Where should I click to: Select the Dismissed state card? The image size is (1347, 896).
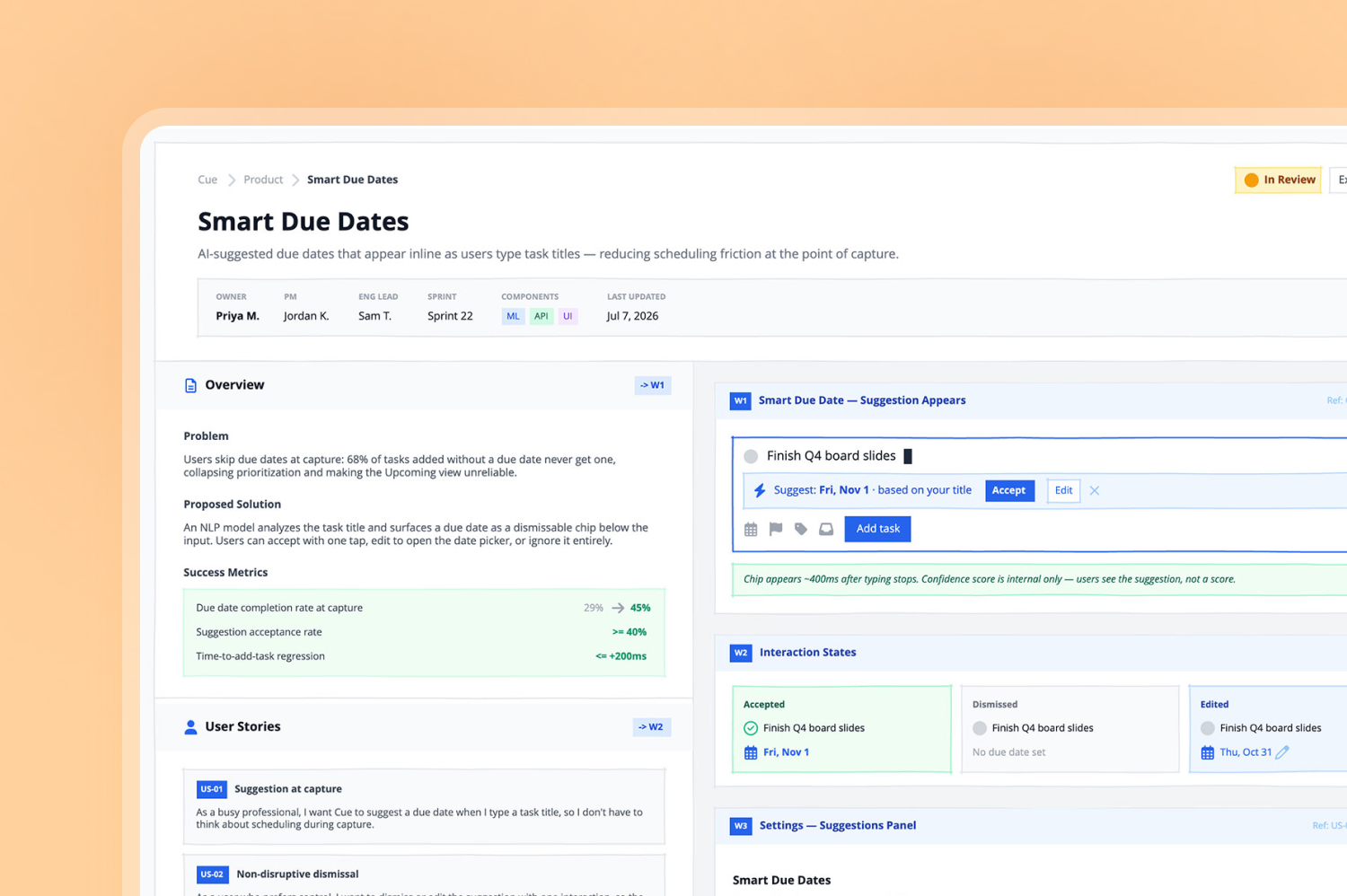click(x=1070, y=729)
